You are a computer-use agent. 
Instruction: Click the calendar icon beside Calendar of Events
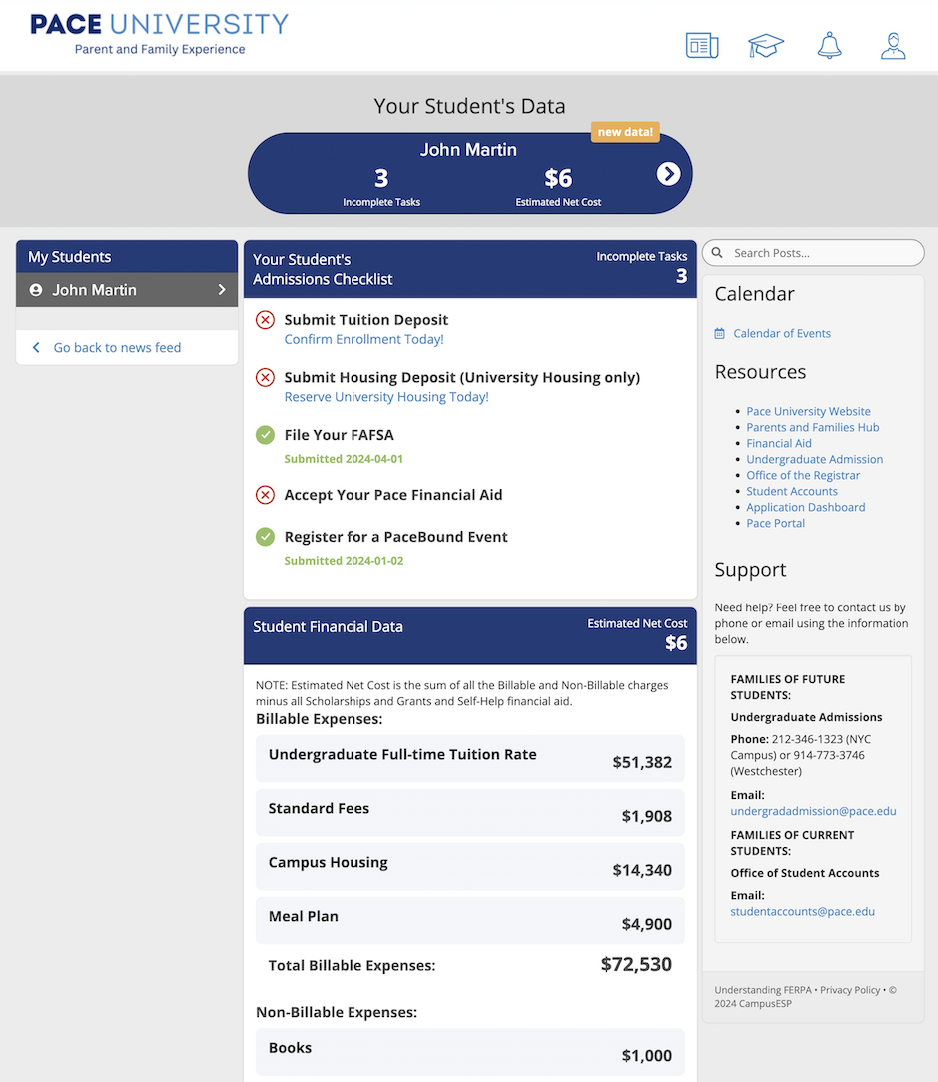[721, 332]
